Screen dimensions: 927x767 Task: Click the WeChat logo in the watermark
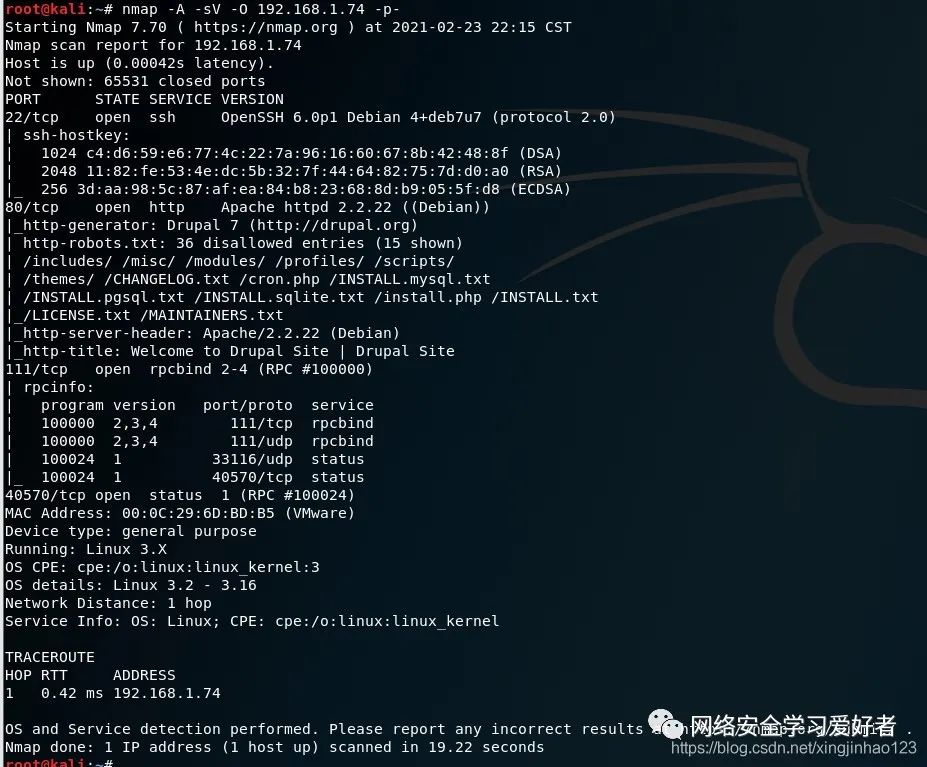click(x=665, y=724)
